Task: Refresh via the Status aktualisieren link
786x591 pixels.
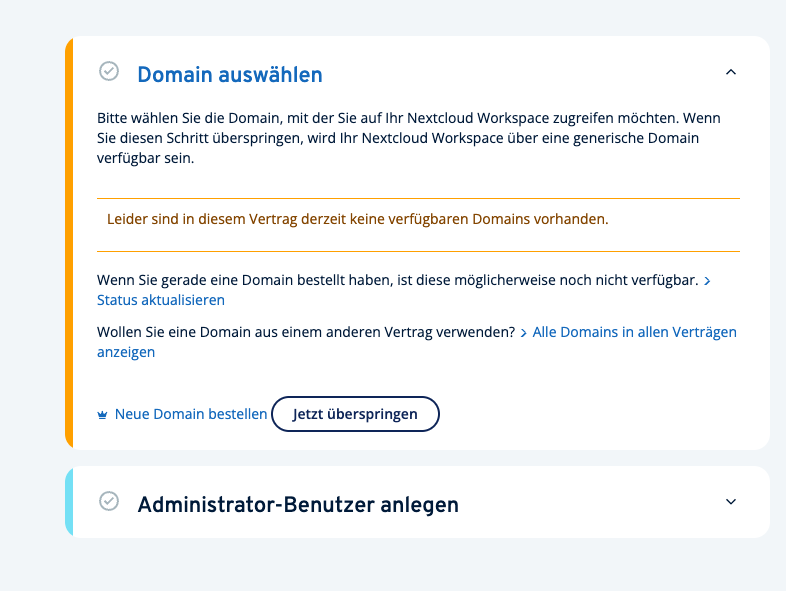Action: (161, 300)
